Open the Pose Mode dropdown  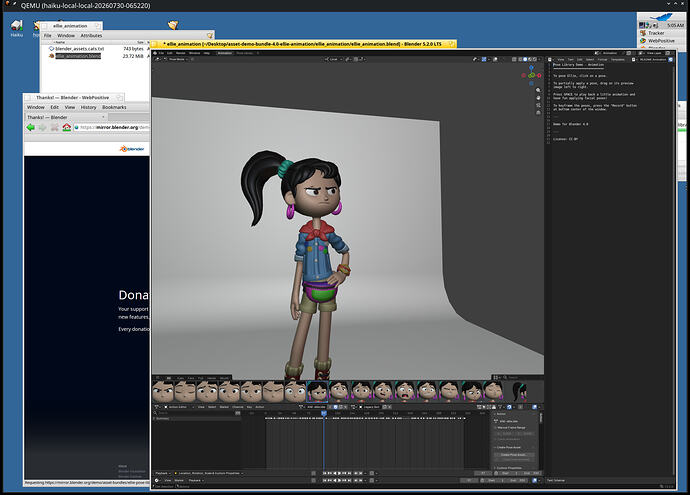click(x=178, y=59)
